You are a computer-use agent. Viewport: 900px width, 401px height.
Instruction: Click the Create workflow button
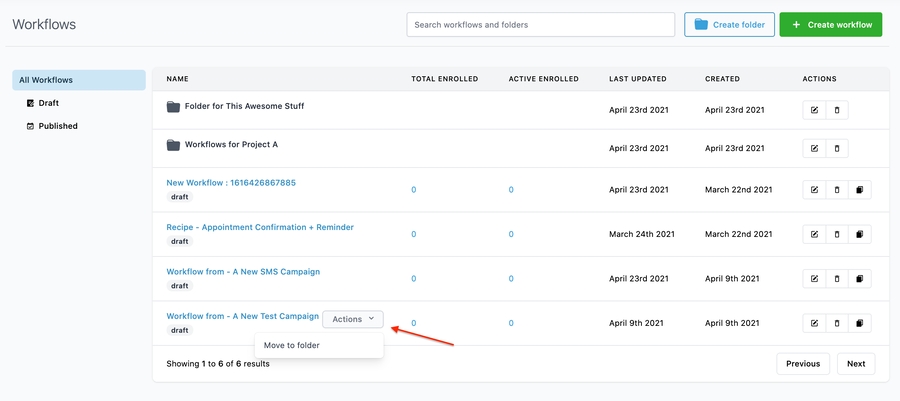pos(831,25)
